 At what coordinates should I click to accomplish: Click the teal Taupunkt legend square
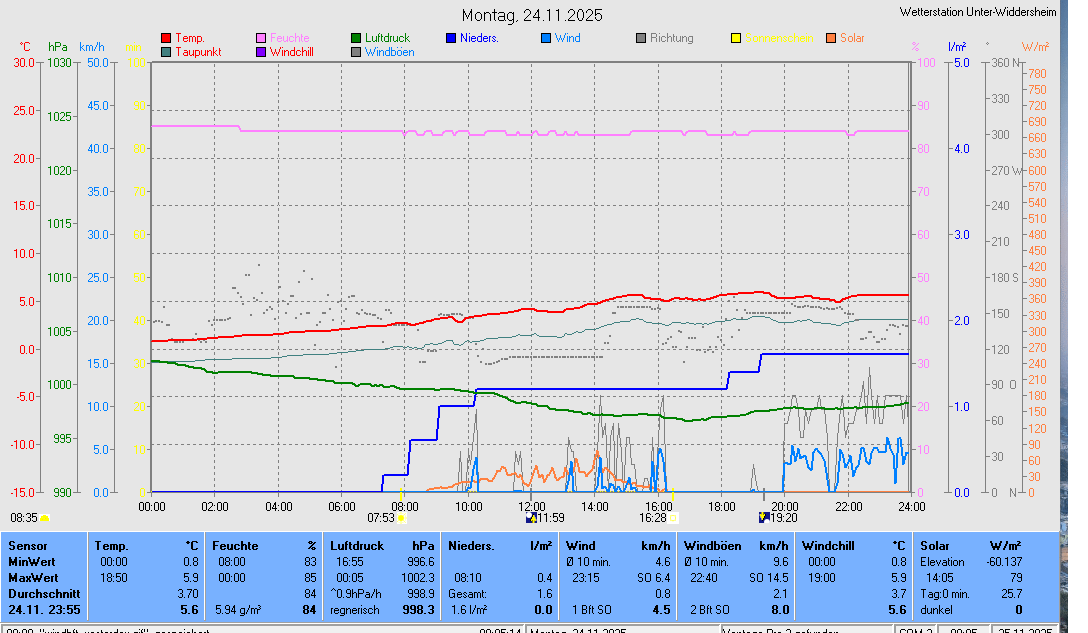(166, 51)
